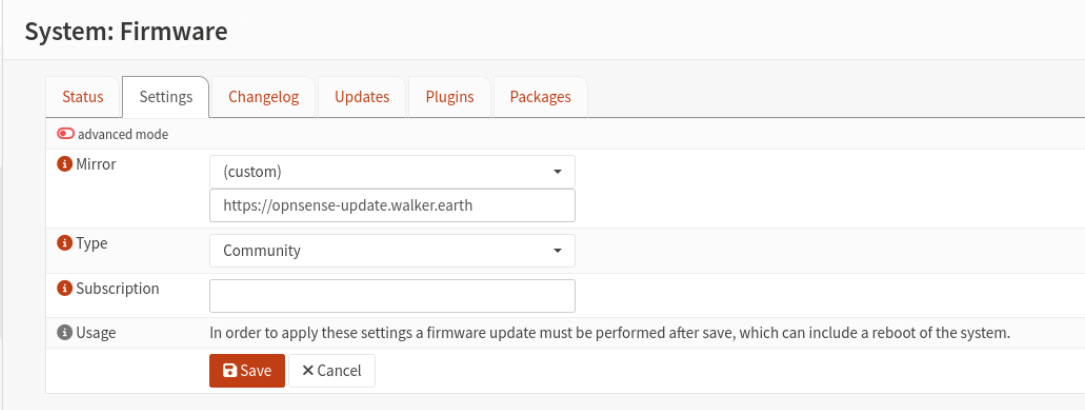Click the caret arrow of Mirror select

[558, 172]
